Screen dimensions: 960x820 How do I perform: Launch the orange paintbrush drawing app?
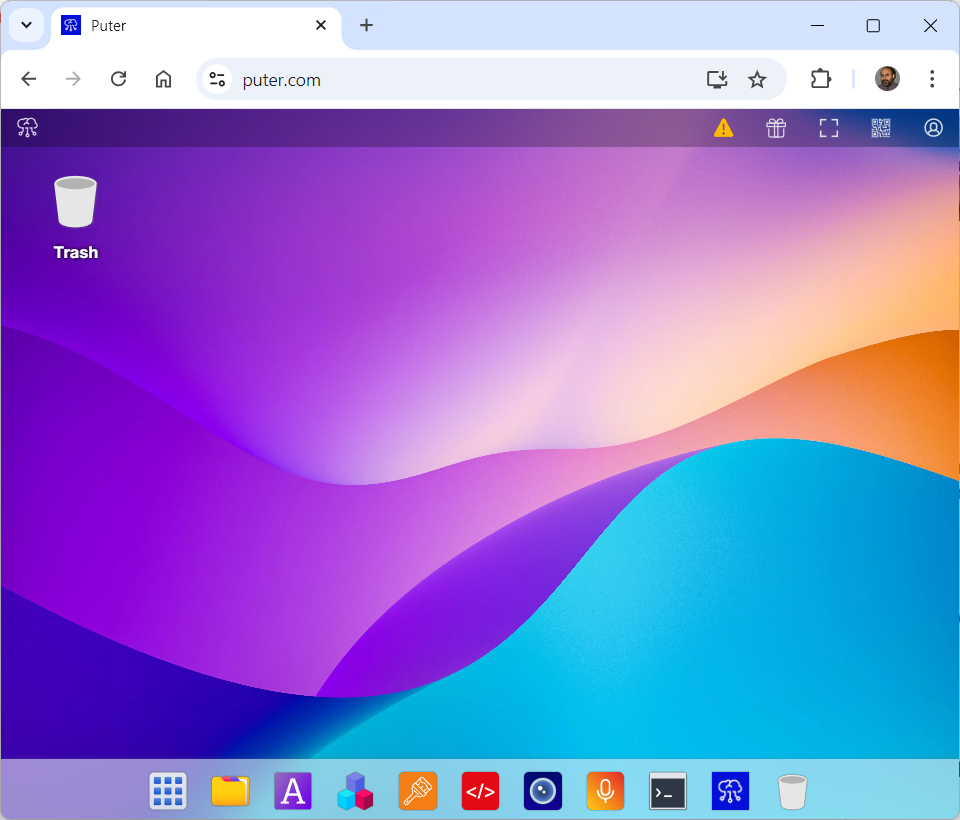418,791
